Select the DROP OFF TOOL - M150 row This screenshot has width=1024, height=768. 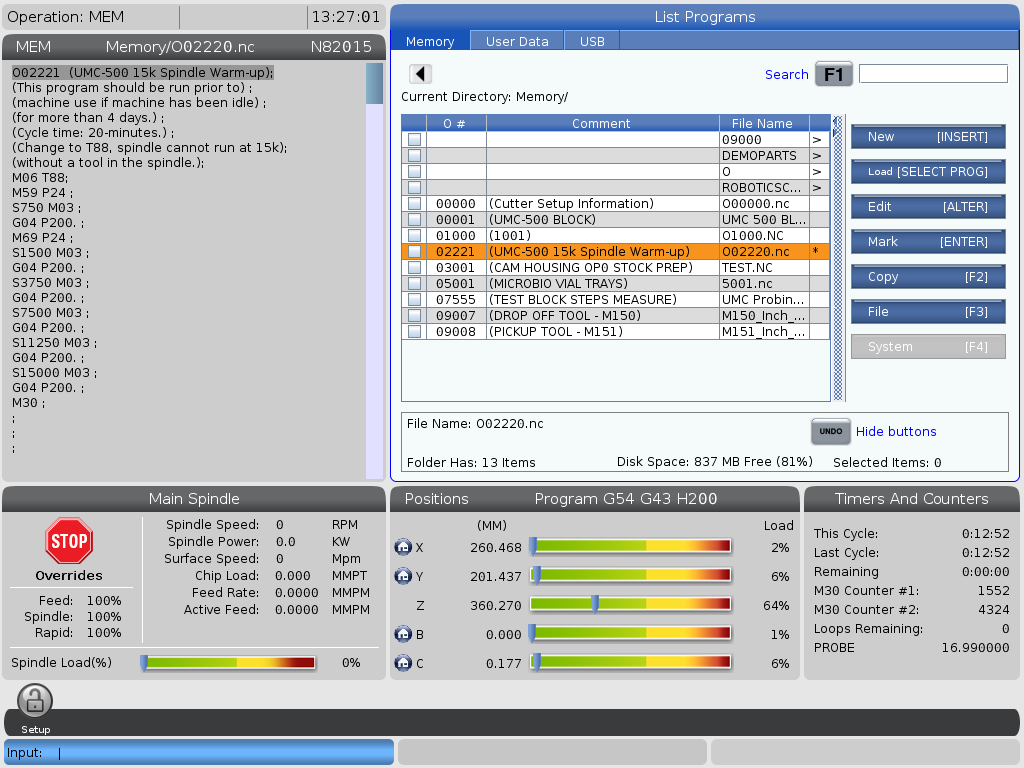[x=615, y=315]
